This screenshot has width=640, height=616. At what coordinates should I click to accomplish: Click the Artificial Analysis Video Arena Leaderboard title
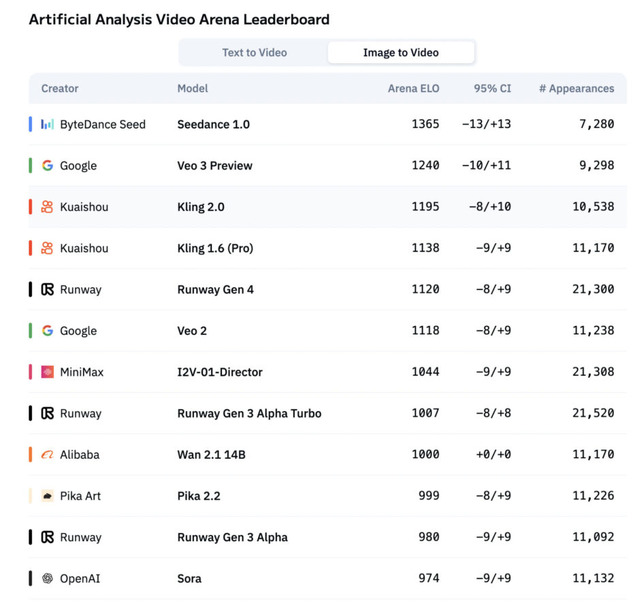179,20
